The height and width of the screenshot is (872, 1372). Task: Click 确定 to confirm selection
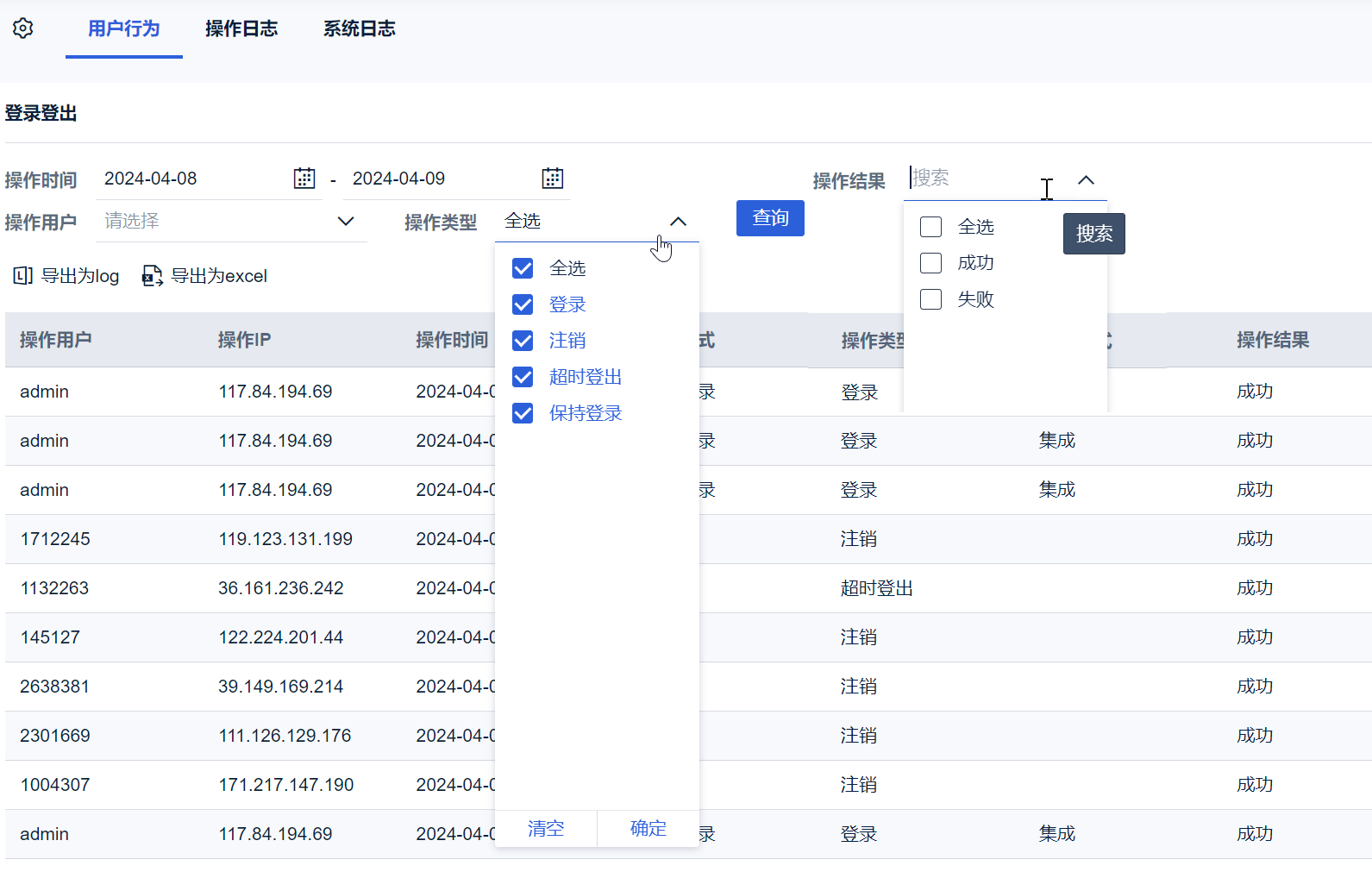pos(648,829)
